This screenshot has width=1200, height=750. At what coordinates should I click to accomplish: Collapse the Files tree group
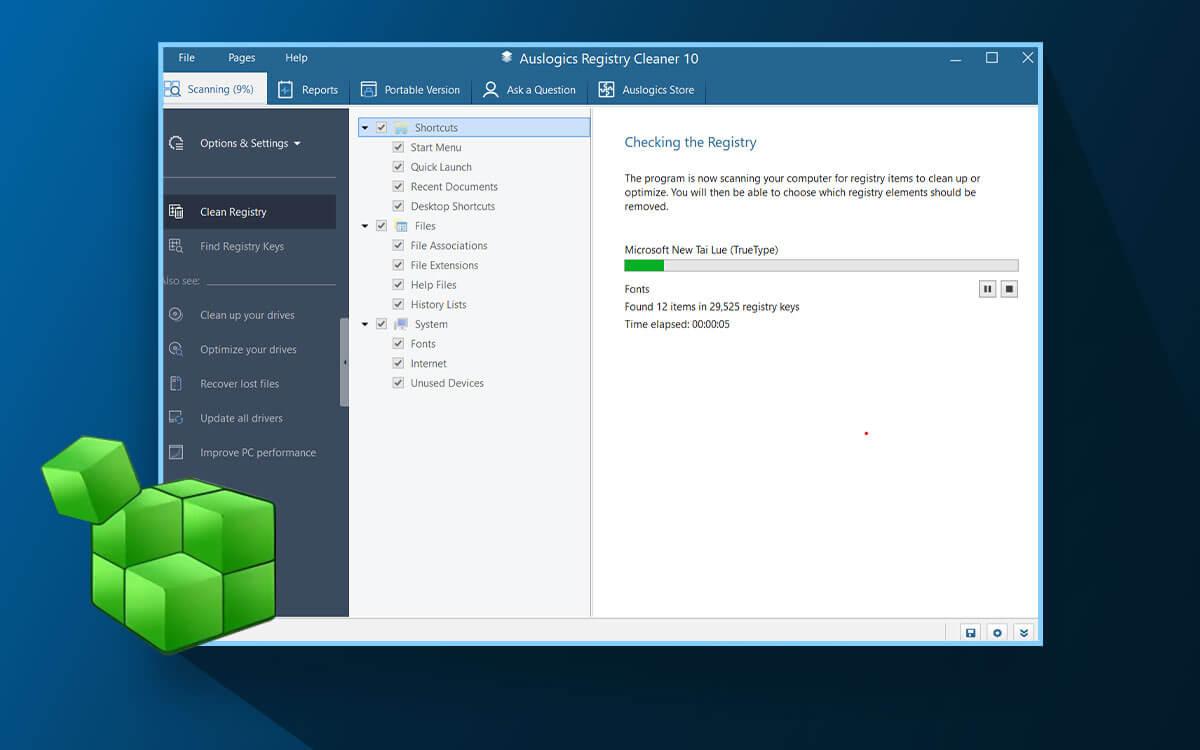coord(365,226)
